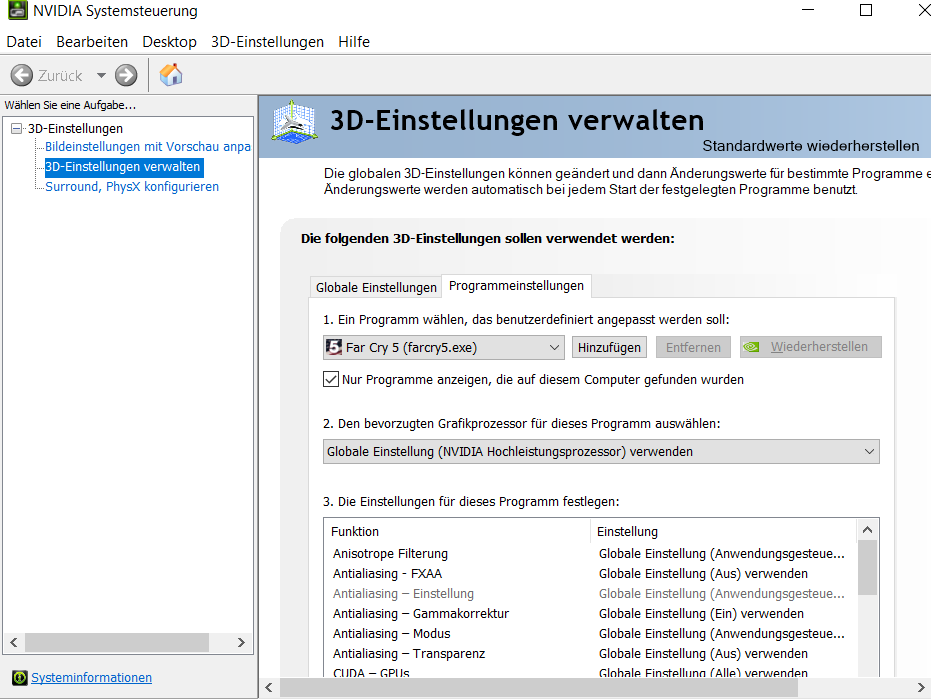Screen dimensions: 931x699
Task: Select 3D-Einstellungen verwalten tree item
Action: (x=123, y=167)
